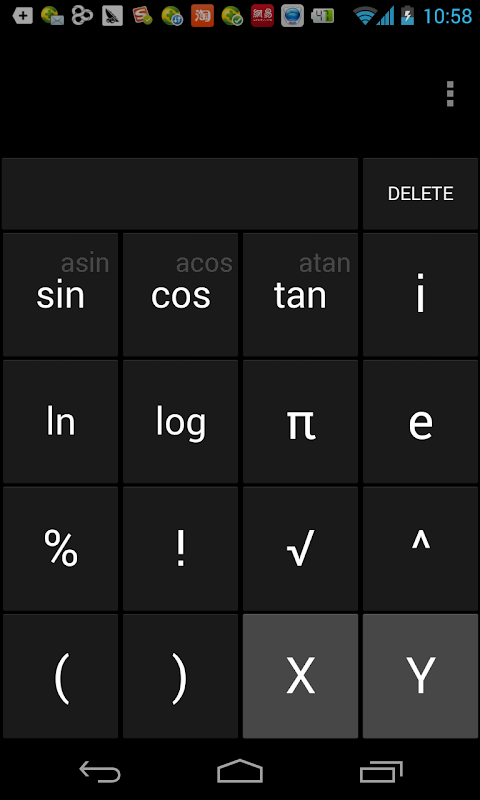
Task: Tap the exponent ^ key
Action: point(420,548)
